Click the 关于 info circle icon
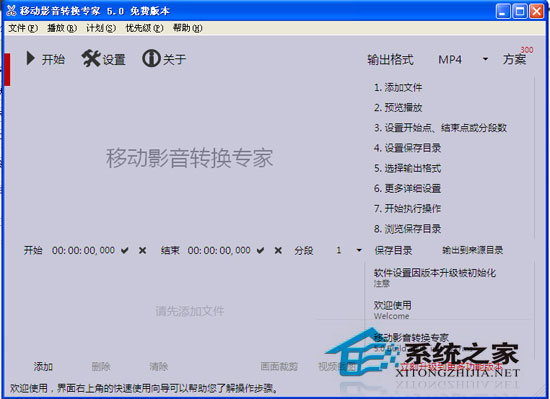The image size is (550, 399). [x=151, y=58]
